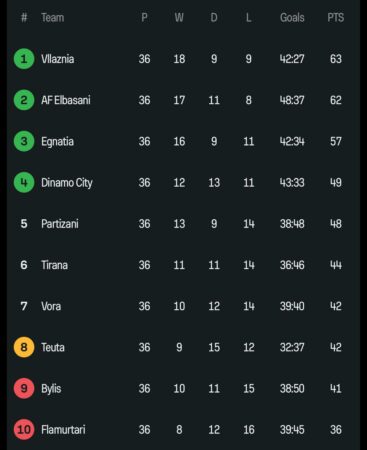Open the AF Elbasani team page
The image size is (367, 450).
tap(66, 100)
